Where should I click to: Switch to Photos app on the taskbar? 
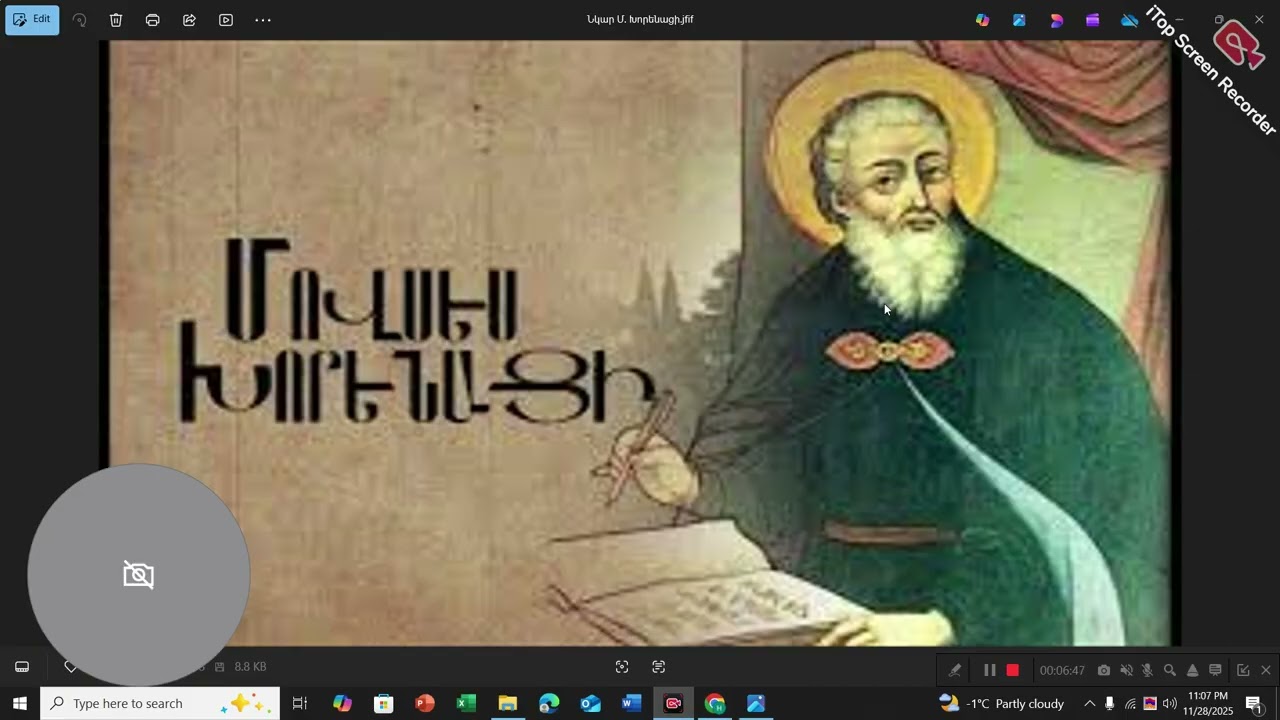pos(756,703)
